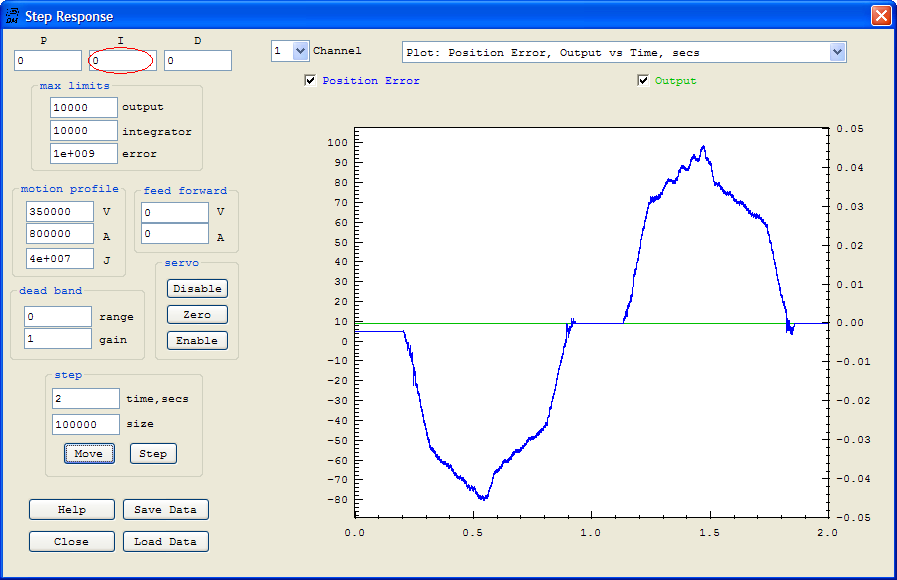Expand the Plot type dropdown
The height and width of the screenshot is (580, 897).
(837, 52)
